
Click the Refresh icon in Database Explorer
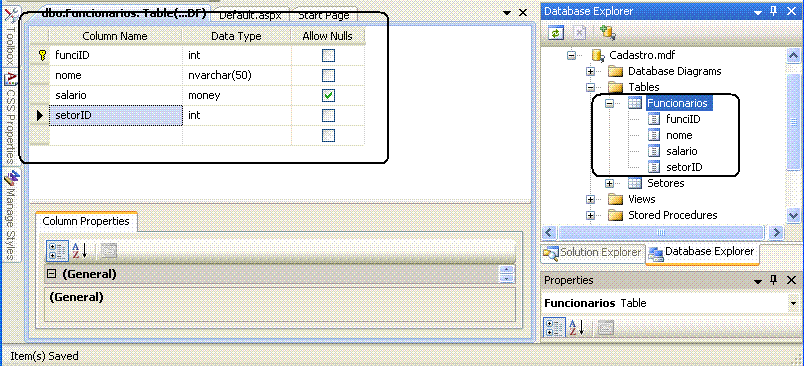[556, 33]
